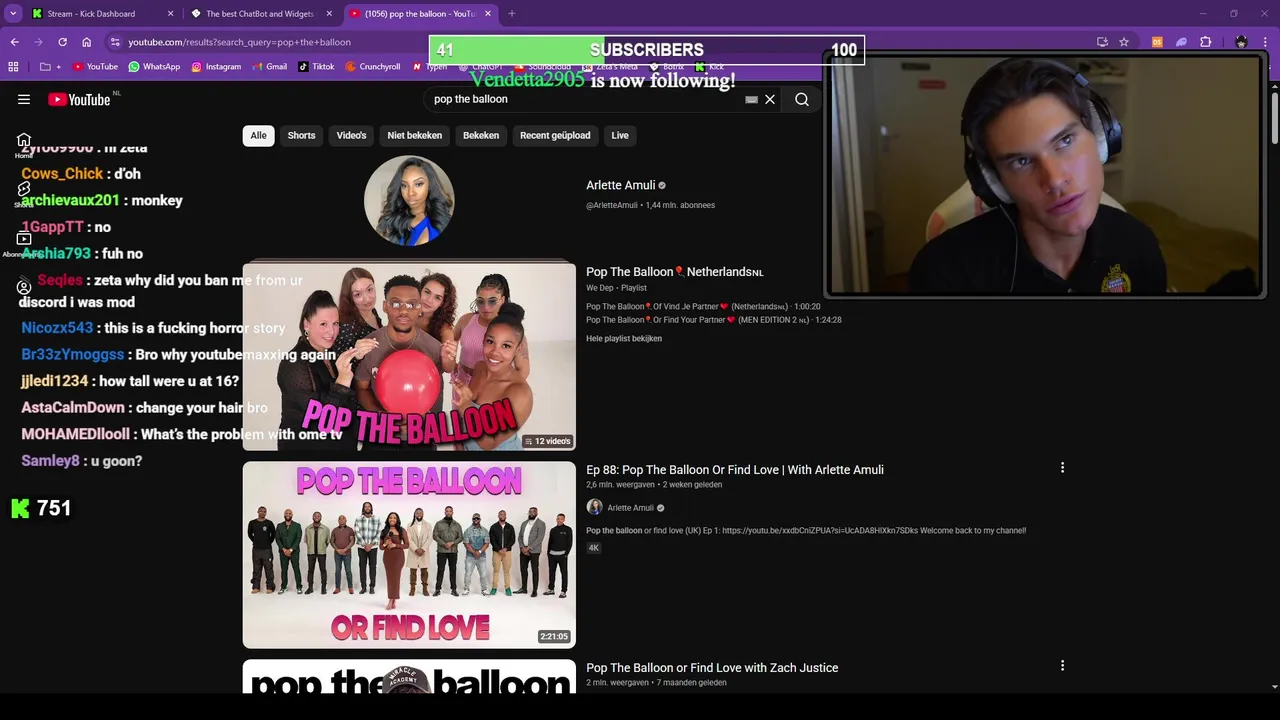Click the install app icon in address bar
1280x720 pixels.
pyautogui.click(x=1102, y=42)
